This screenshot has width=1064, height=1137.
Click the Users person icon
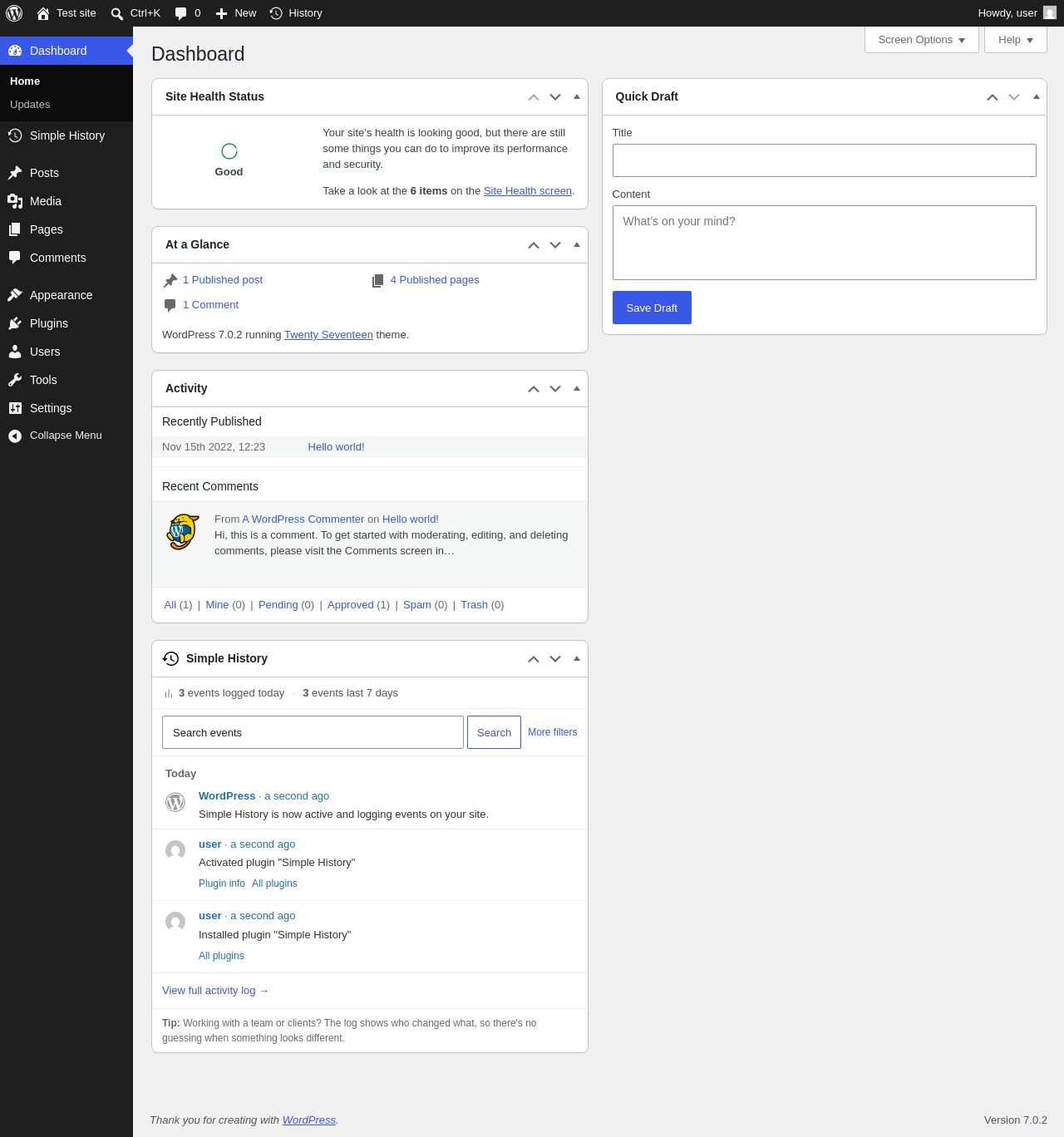15,352
